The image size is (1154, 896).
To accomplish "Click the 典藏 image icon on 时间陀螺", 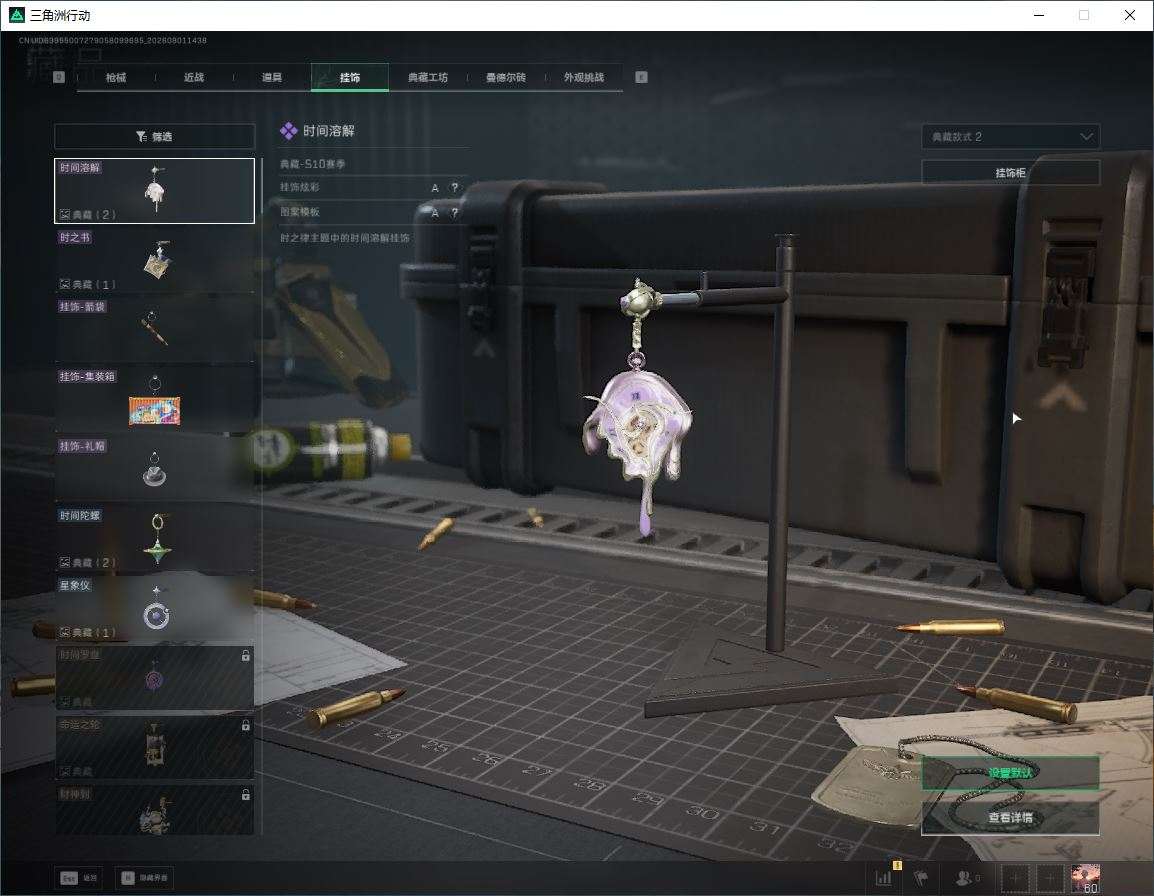I will click(x=65, y=562).
